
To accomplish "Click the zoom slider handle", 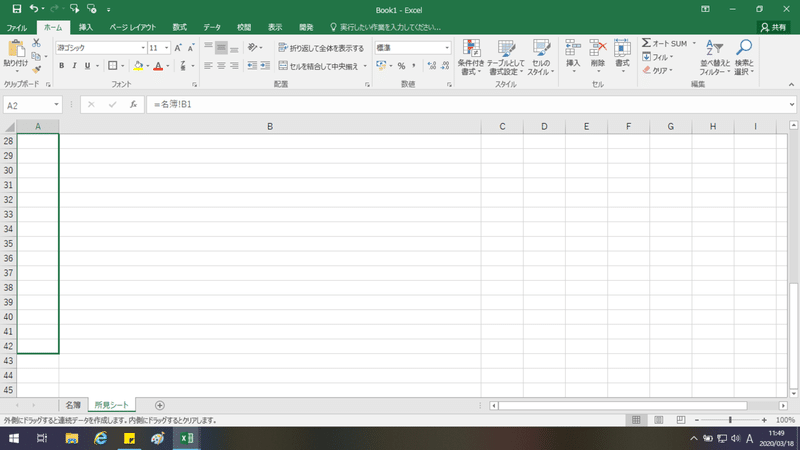I will point(730,420).
